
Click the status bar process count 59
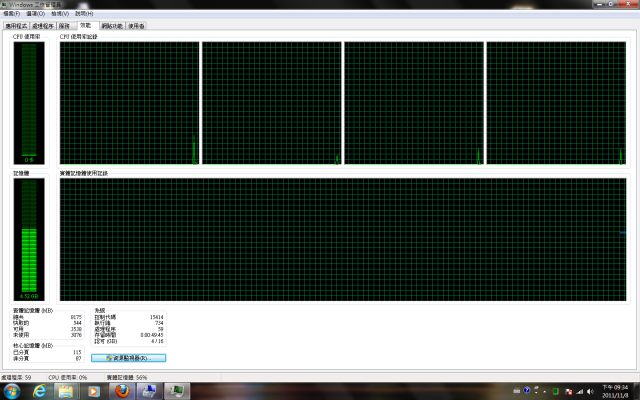click(x=16, y=378)
